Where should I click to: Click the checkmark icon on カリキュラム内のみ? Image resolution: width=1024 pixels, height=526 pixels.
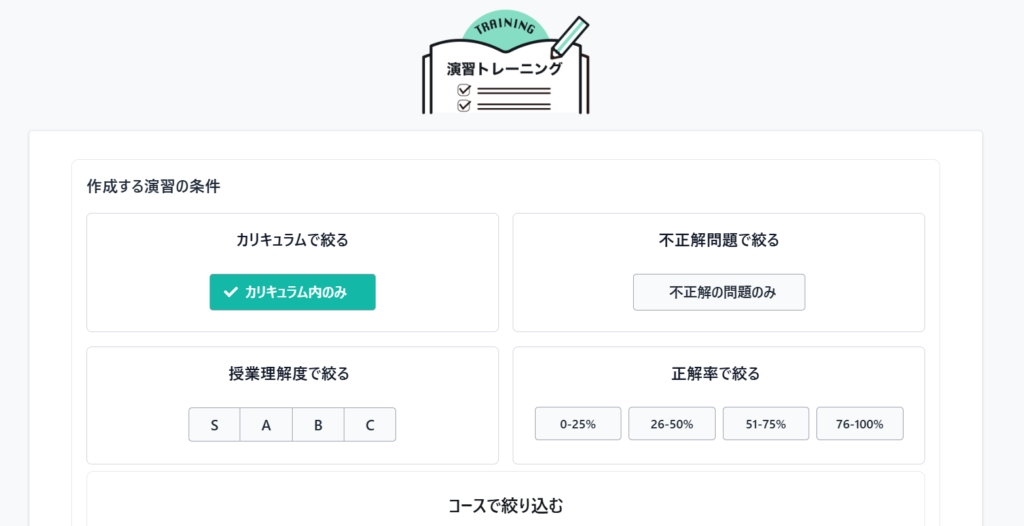click(x=231, y=292)
